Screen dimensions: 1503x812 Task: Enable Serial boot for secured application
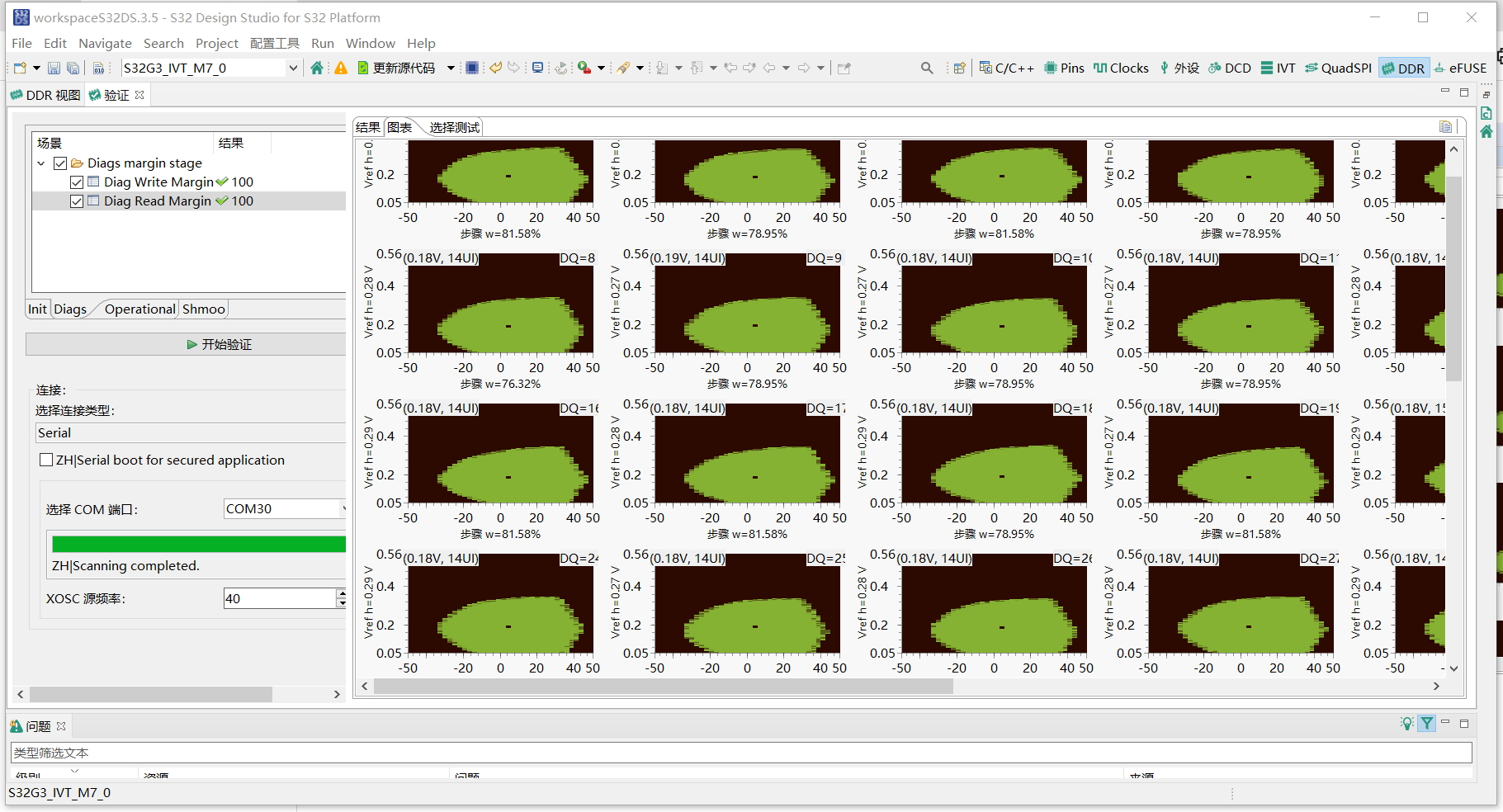(x=46, y=460)
